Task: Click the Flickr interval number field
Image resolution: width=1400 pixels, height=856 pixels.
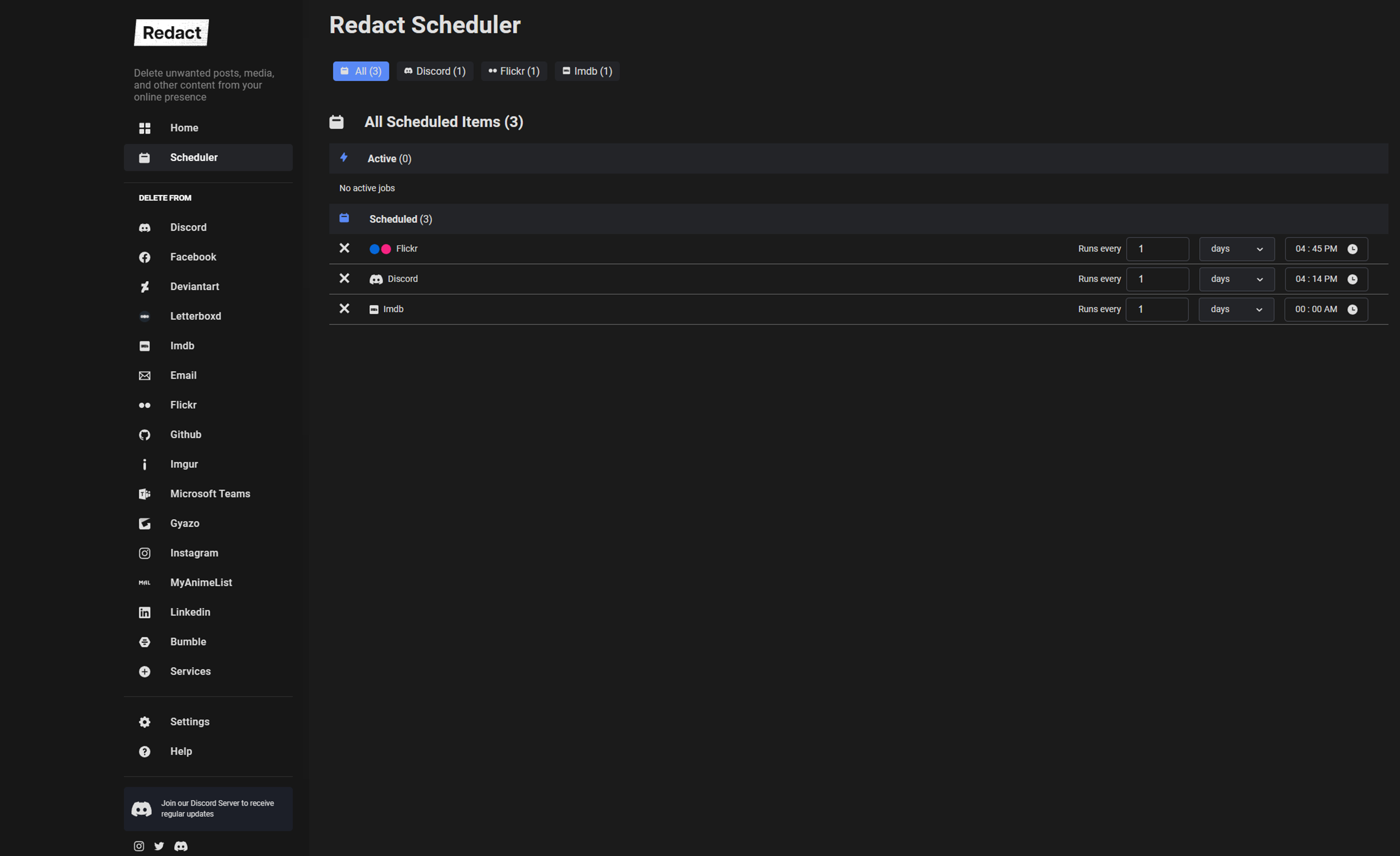Action: (1157, 249)
